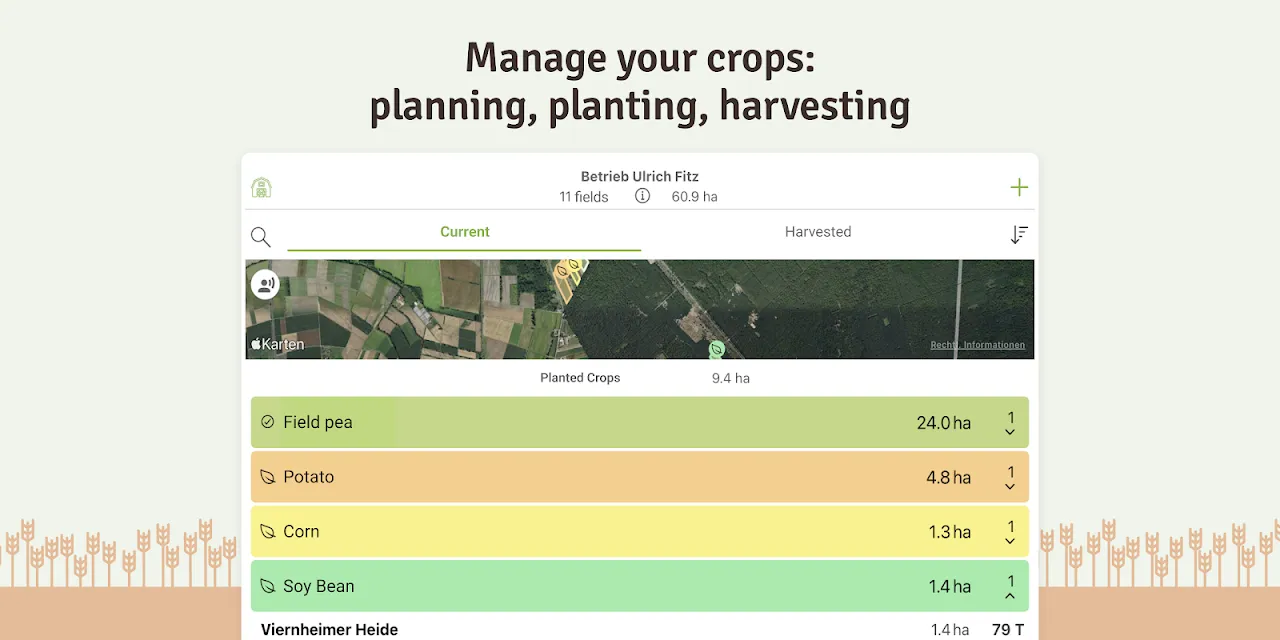This screenshot has height=640, width=1280.
Task: Expand the Field pea crop group
Action: (1010, 423)
